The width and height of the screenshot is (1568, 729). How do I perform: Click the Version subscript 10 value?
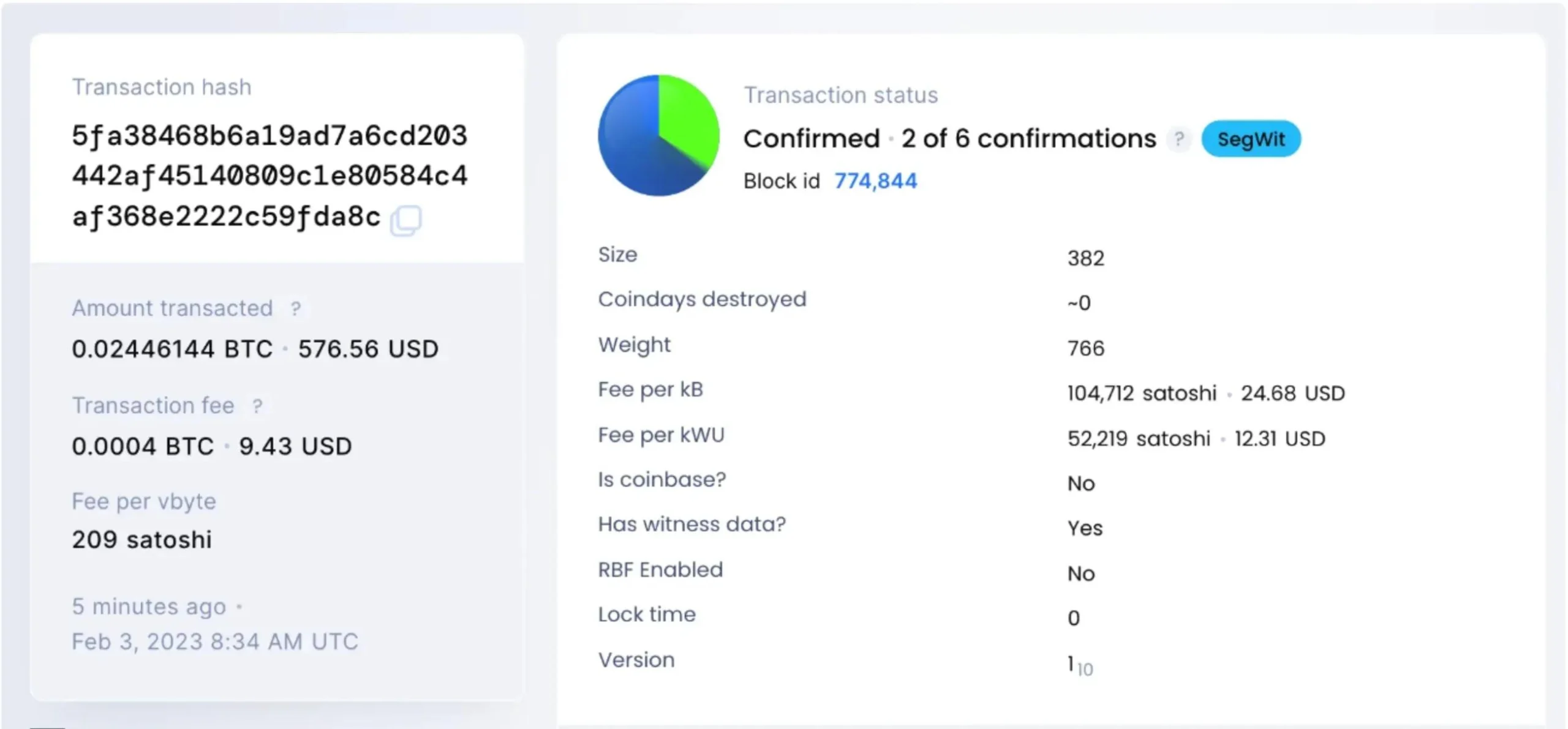point(1085,670)
